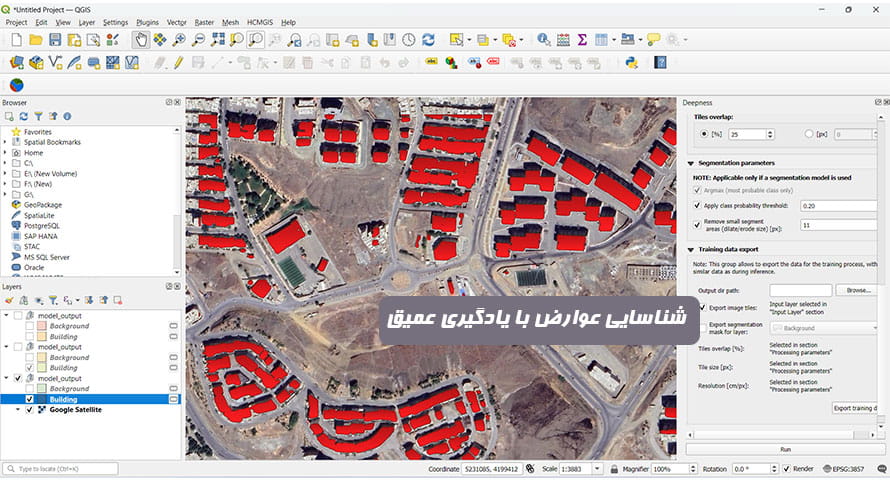This screenshot has height=480, width=890.
Task: Click the Map Tips speech bubble icon
Action: click(654, 40)
